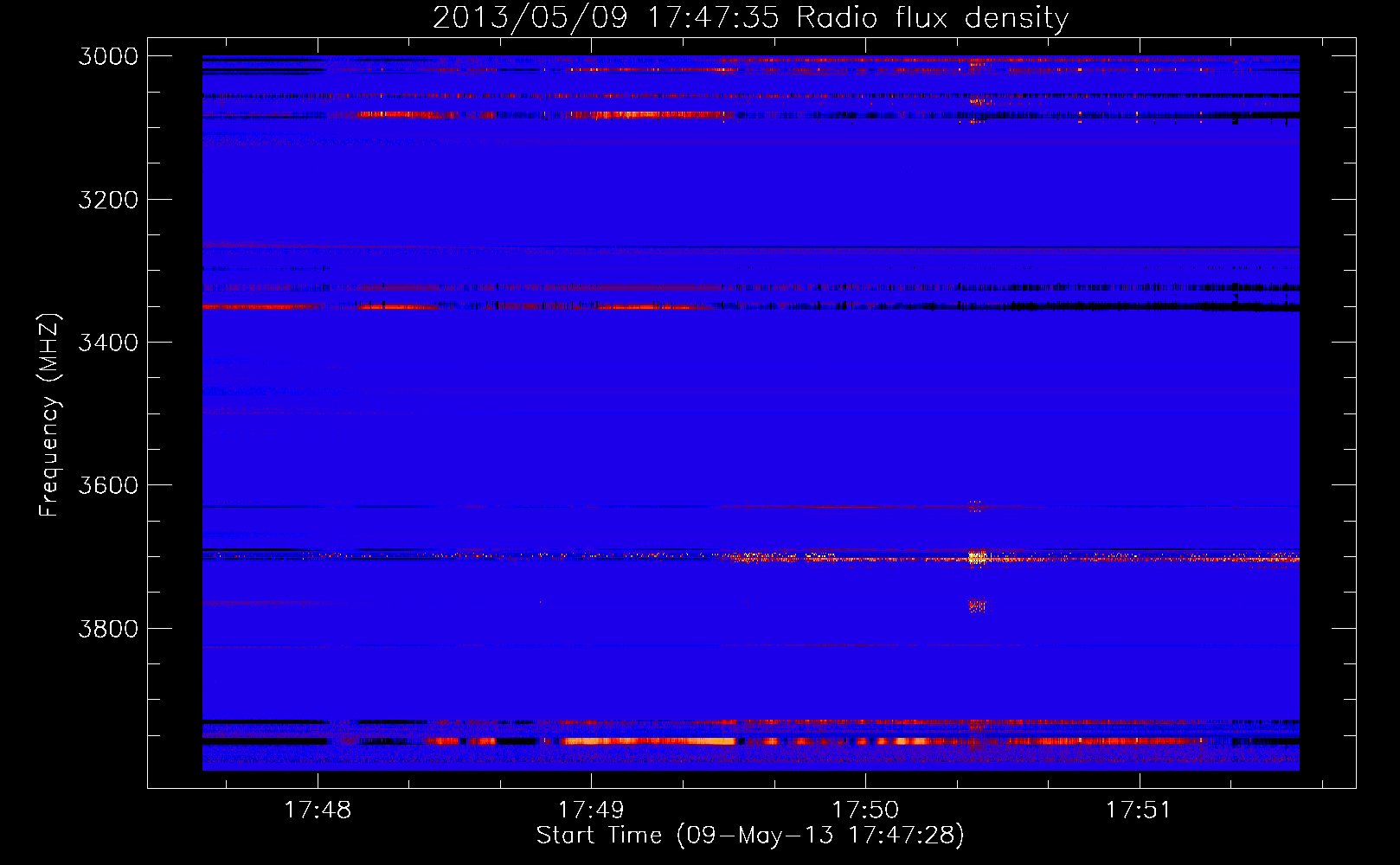Click the bright burst near 3700 MHz at 17:50
This screenshot has height=865, width=1400.
tap(977, 557)
